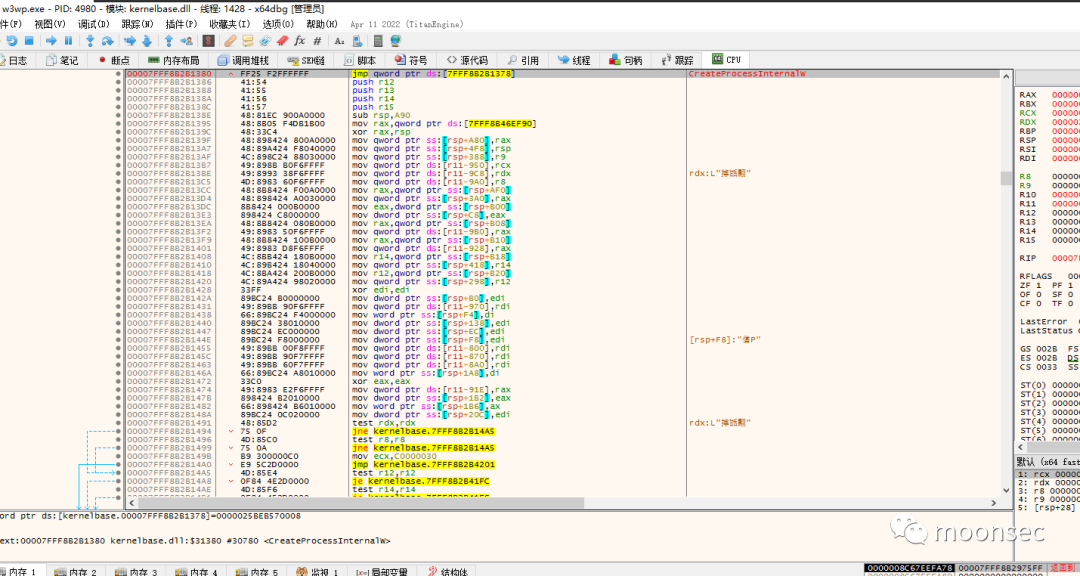Click disassembly scrollbar down arrow
This screenshot has width=1080, height=576.
pyautogui.click(x=1007, y=491)
